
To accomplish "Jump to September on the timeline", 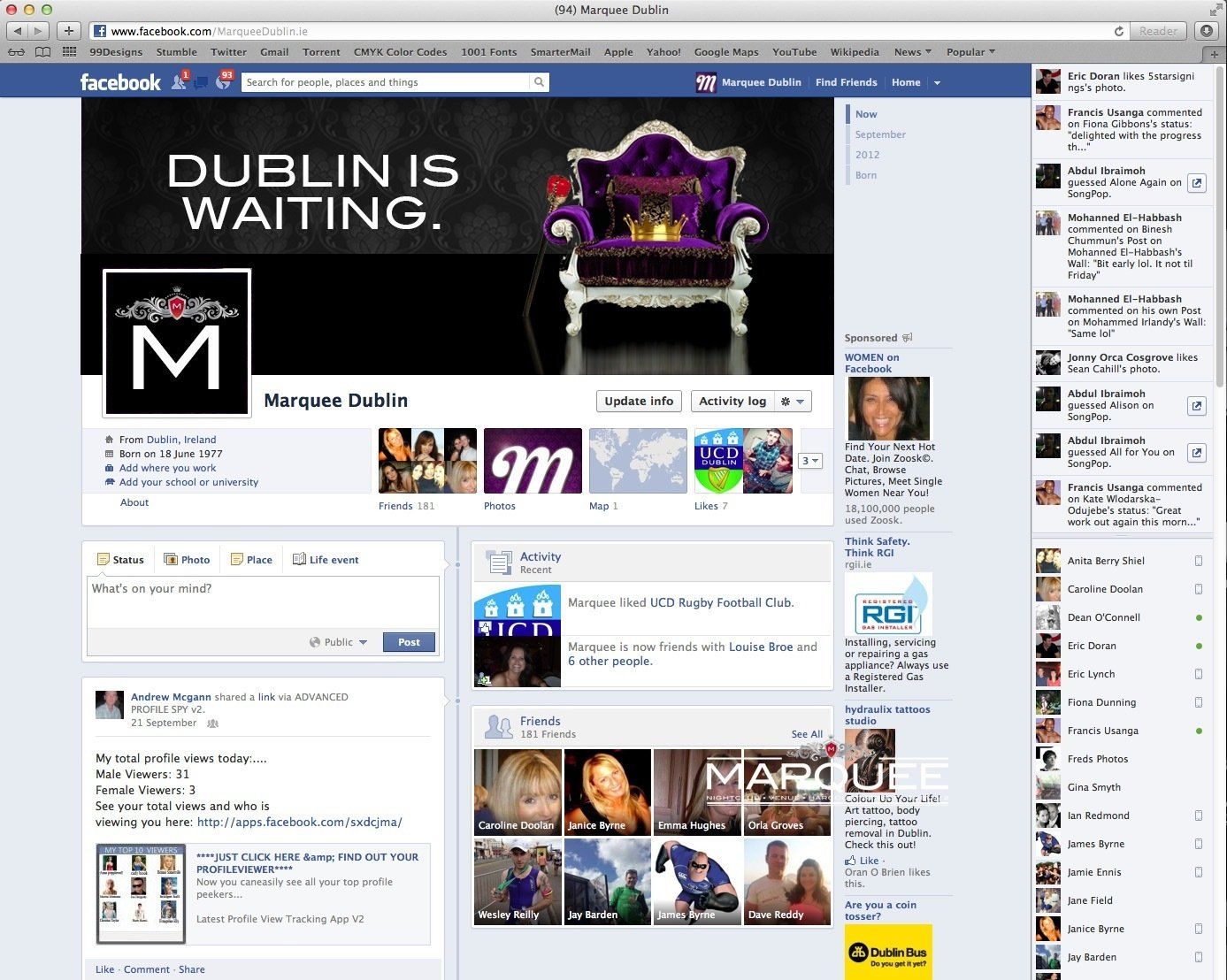I will click(880, 134).
